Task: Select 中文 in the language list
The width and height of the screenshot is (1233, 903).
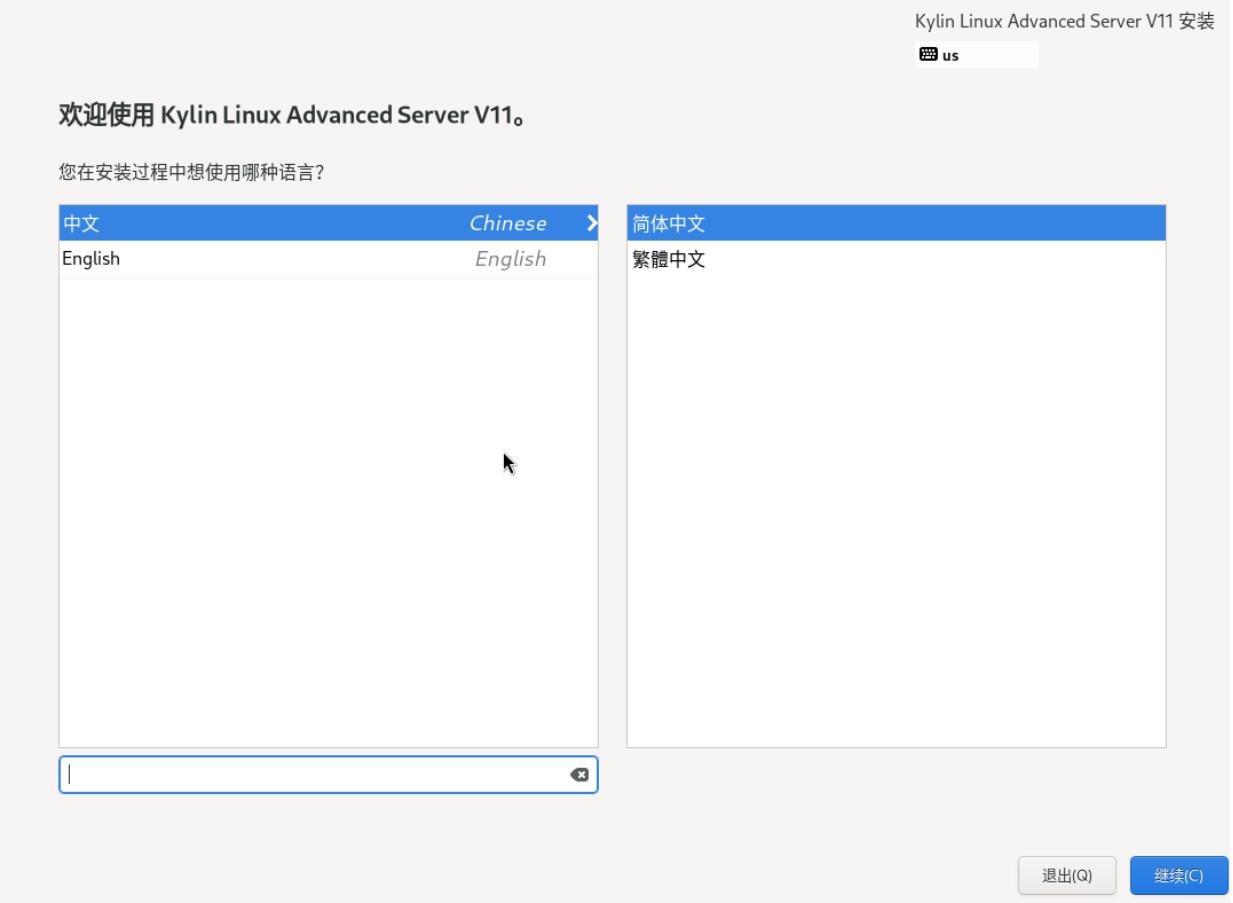Action: click(x=81, y=223)
